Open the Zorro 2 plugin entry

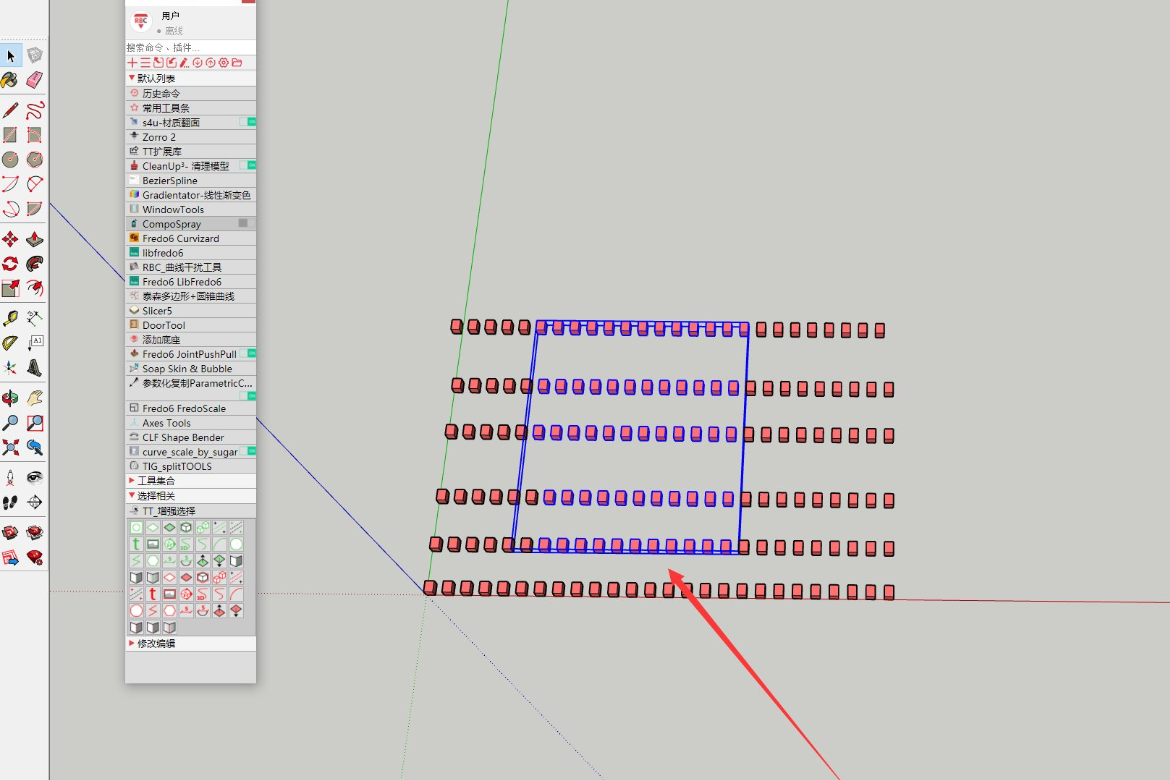[x=190, y=137]
